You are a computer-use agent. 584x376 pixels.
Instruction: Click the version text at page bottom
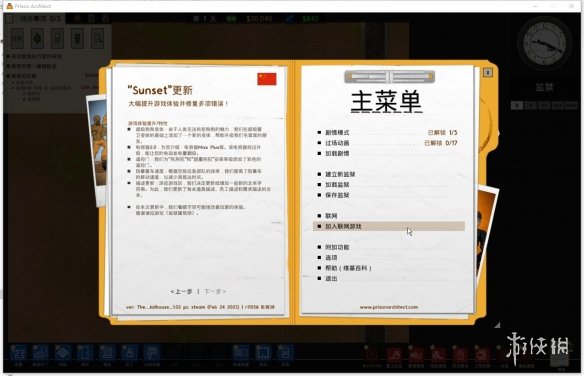pos(200,307)
